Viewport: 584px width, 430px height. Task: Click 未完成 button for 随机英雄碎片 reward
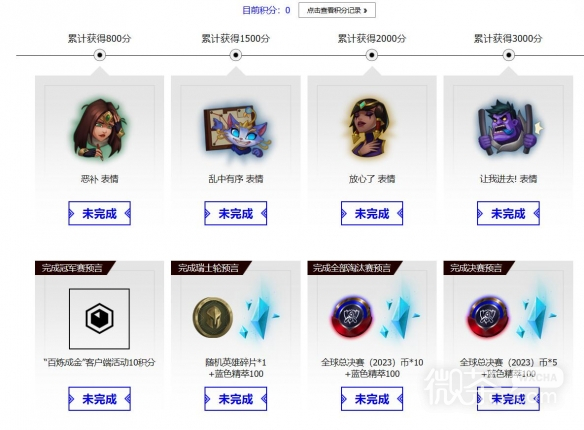click(x=235, y=399)
